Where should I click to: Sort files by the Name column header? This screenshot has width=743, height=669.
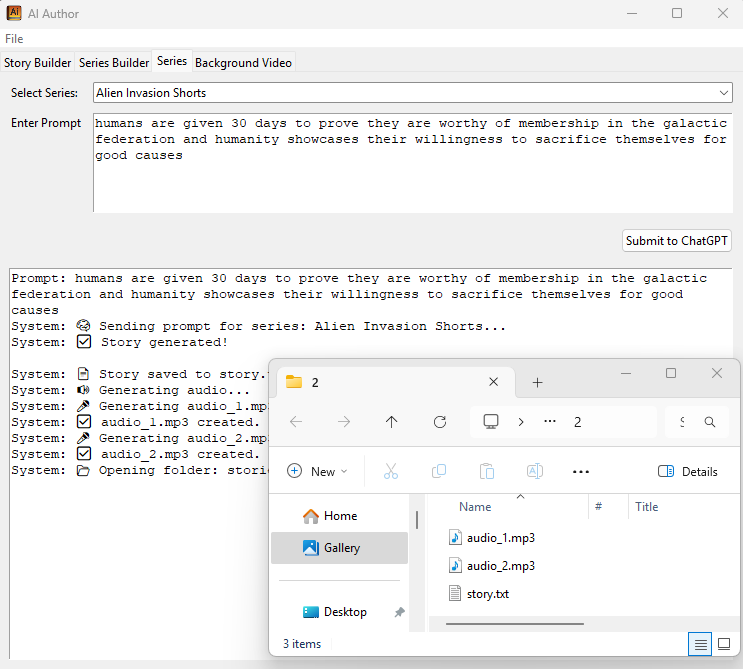[475, 507]
